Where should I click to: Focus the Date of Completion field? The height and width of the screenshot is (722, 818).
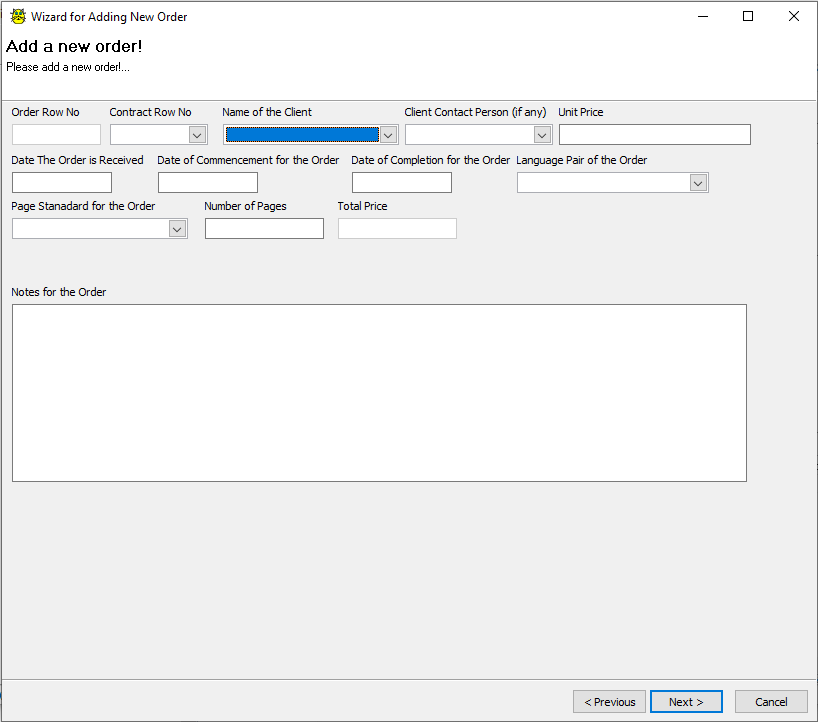(401, 183)
